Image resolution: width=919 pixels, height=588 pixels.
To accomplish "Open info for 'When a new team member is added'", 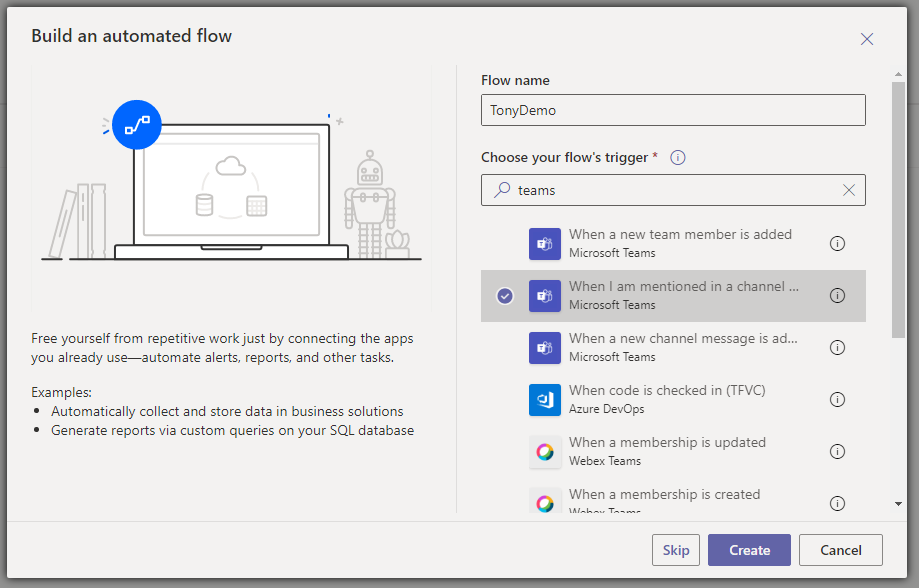I will [x=838, y=243].
